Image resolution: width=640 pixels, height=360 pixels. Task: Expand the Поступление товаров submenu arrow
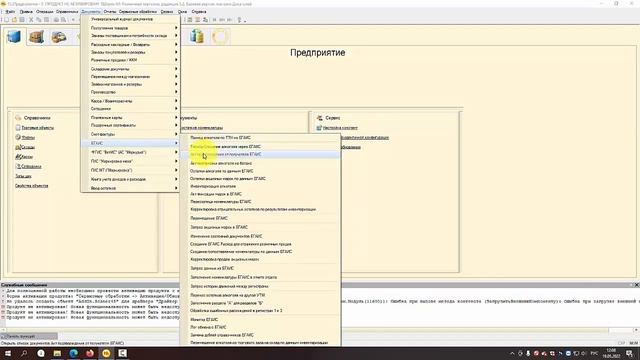176,28
